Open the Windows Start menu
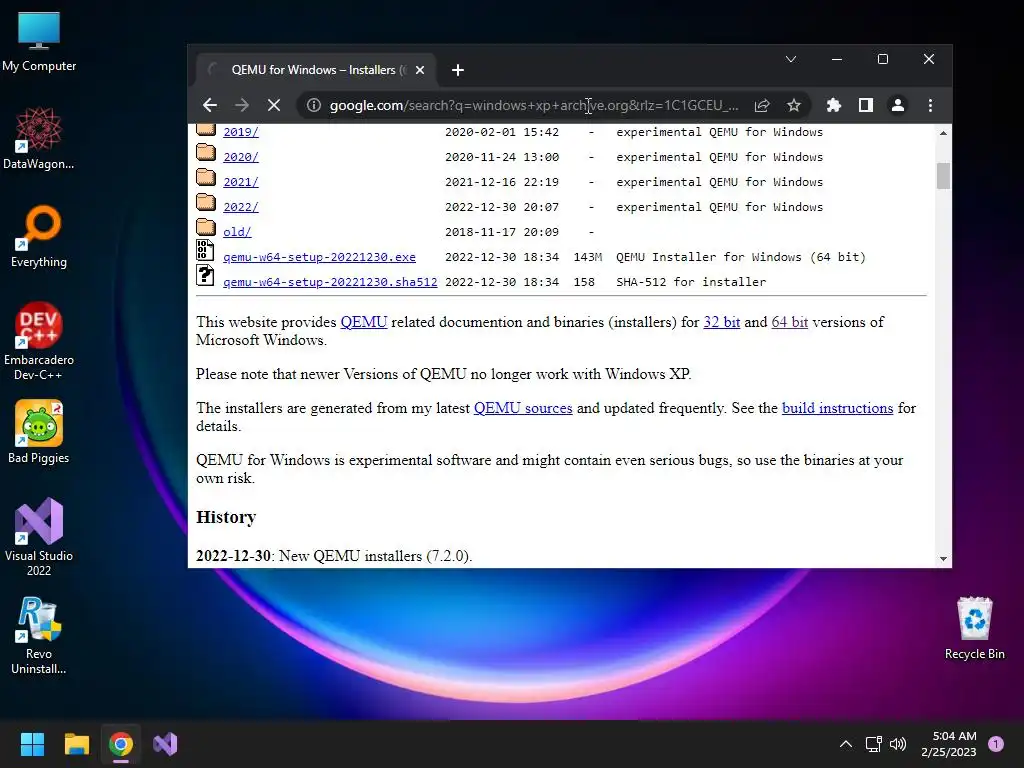The width and height of the screenshot is (1024, 768). click(32, 744)
